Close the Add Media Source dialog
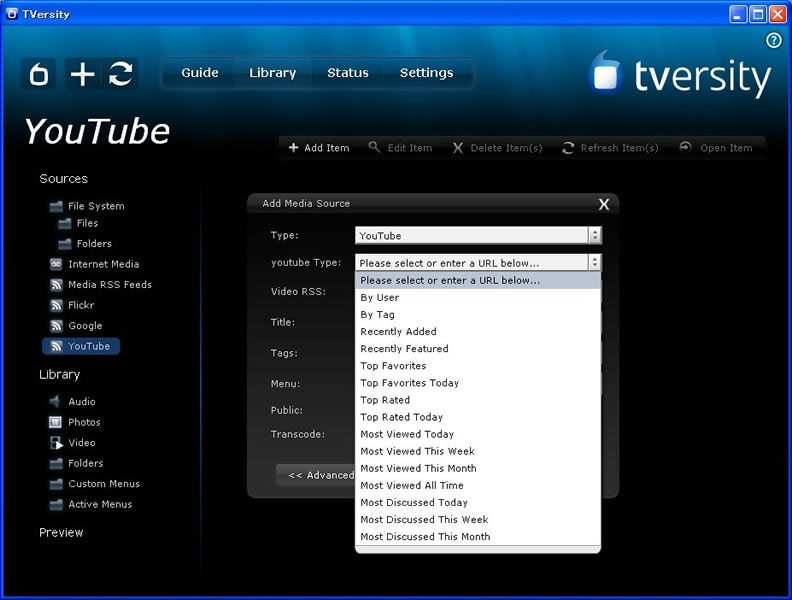This screenshot has height=600, width=792. point(603,204)
